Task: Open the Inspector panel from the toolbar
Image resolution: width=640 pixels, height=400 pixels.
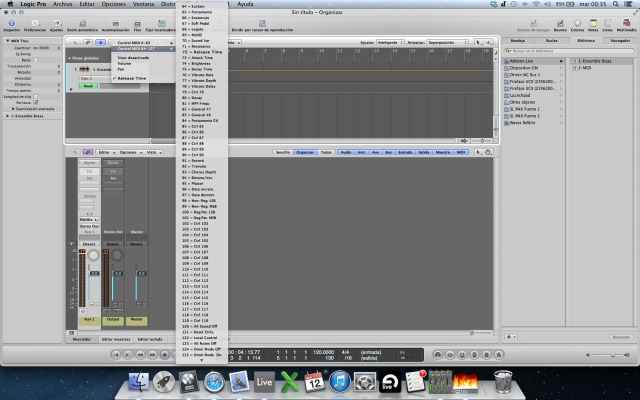Action: (x=11, y=24)
